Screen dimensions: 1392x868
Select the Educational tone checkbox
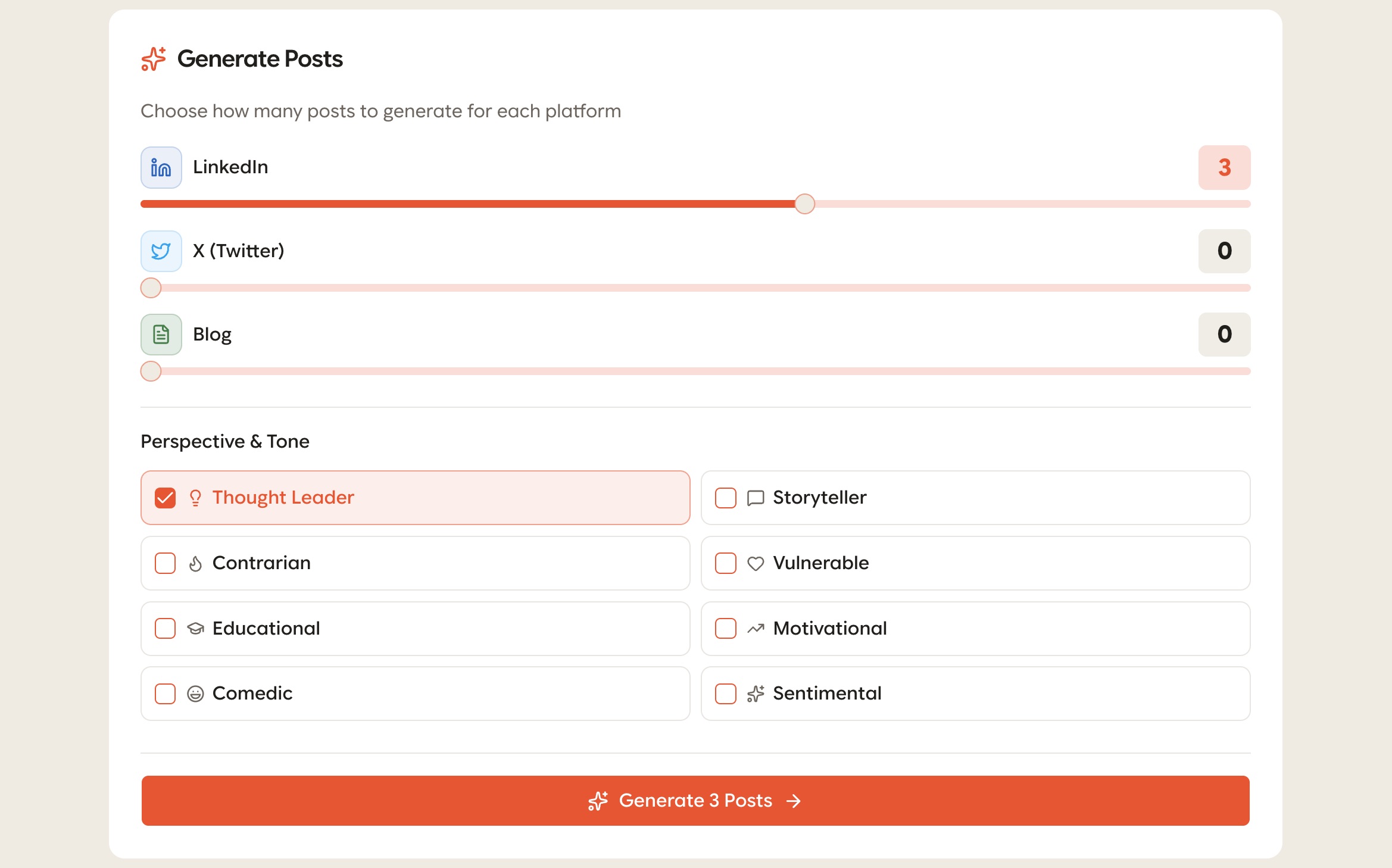click(x=165, y=629)
